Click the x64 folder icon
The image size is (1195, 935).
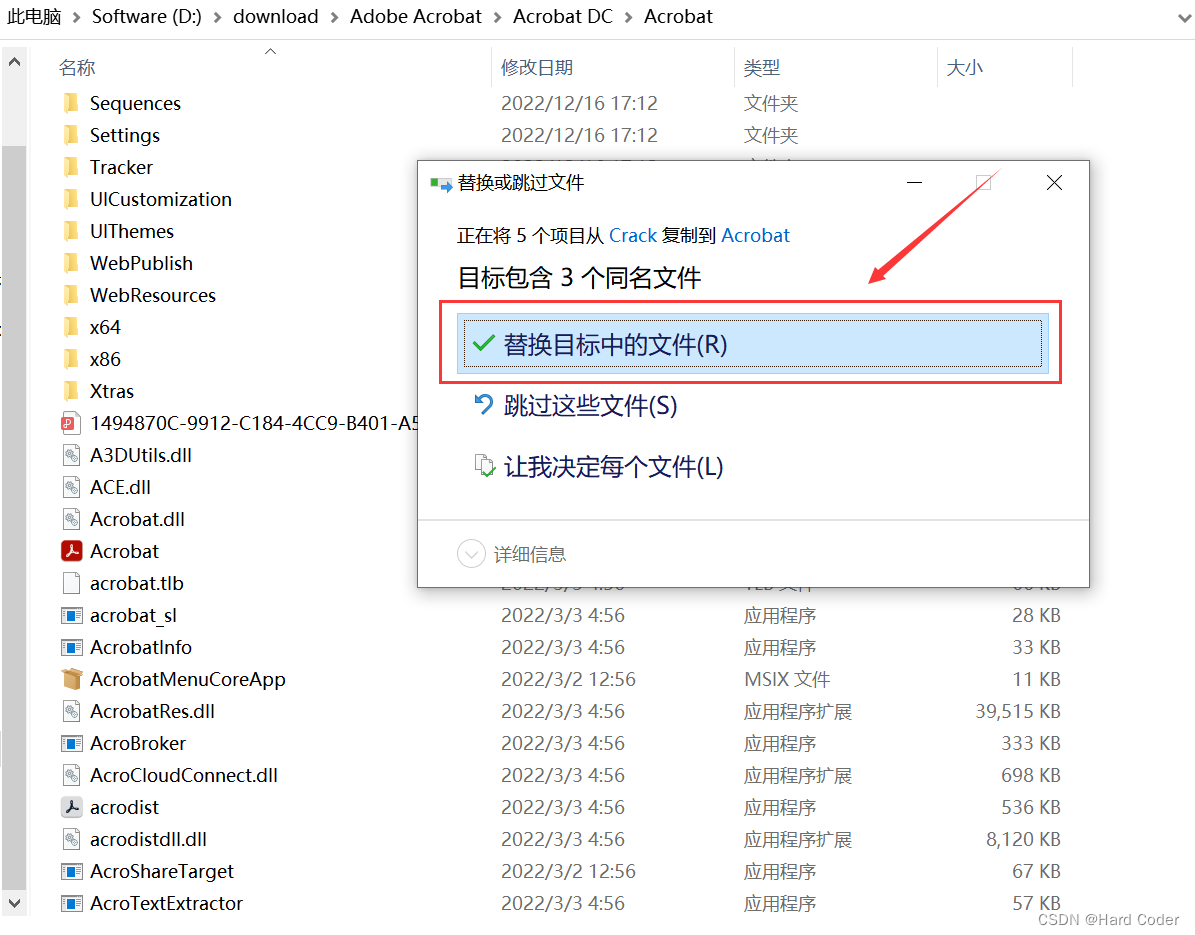point(71,327)
